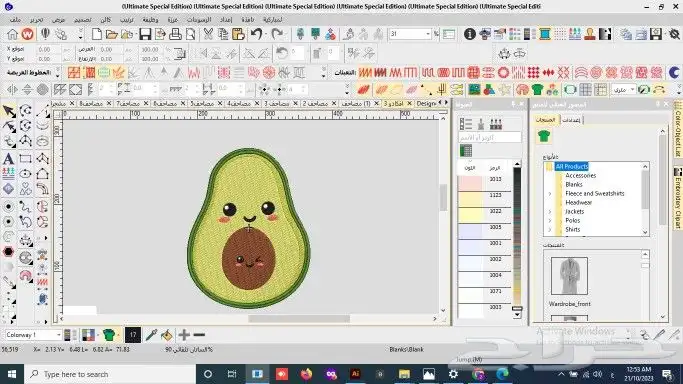This screenshot has width=683, height=384.
Task: Pick the pink thread color 2013
Action: (484, 183)
